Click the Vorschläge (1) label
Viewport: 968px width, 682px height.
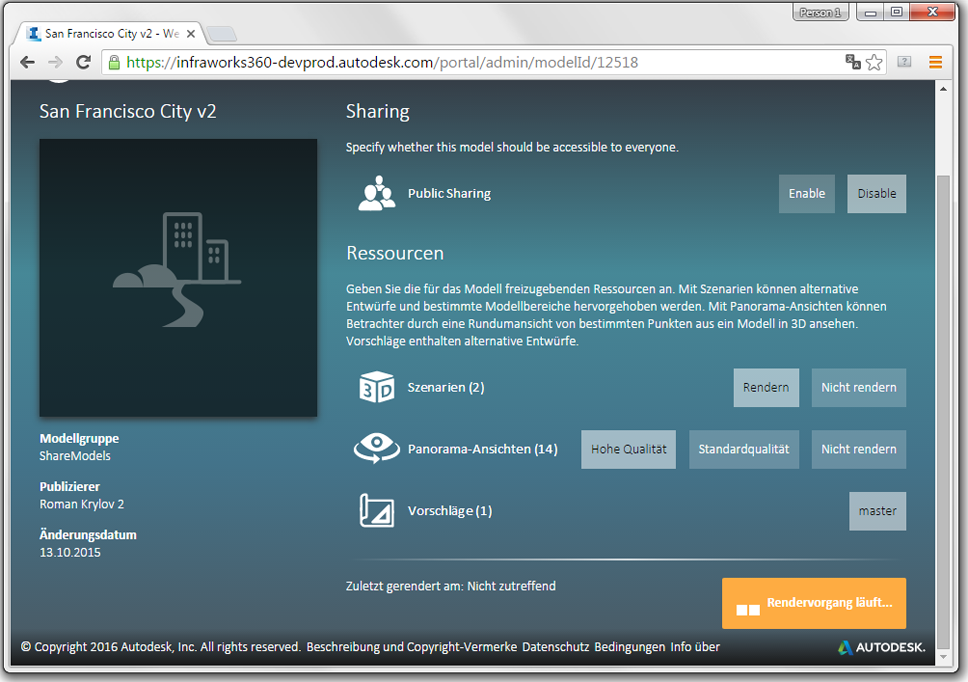450,511
